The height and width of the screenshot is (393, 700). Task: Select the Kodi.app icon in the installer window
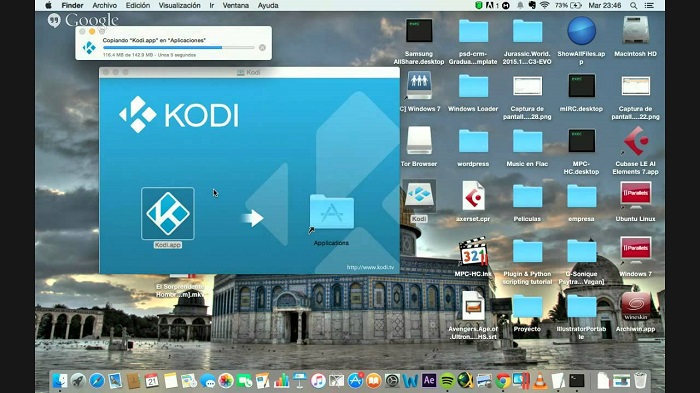[x=168, y=213]
